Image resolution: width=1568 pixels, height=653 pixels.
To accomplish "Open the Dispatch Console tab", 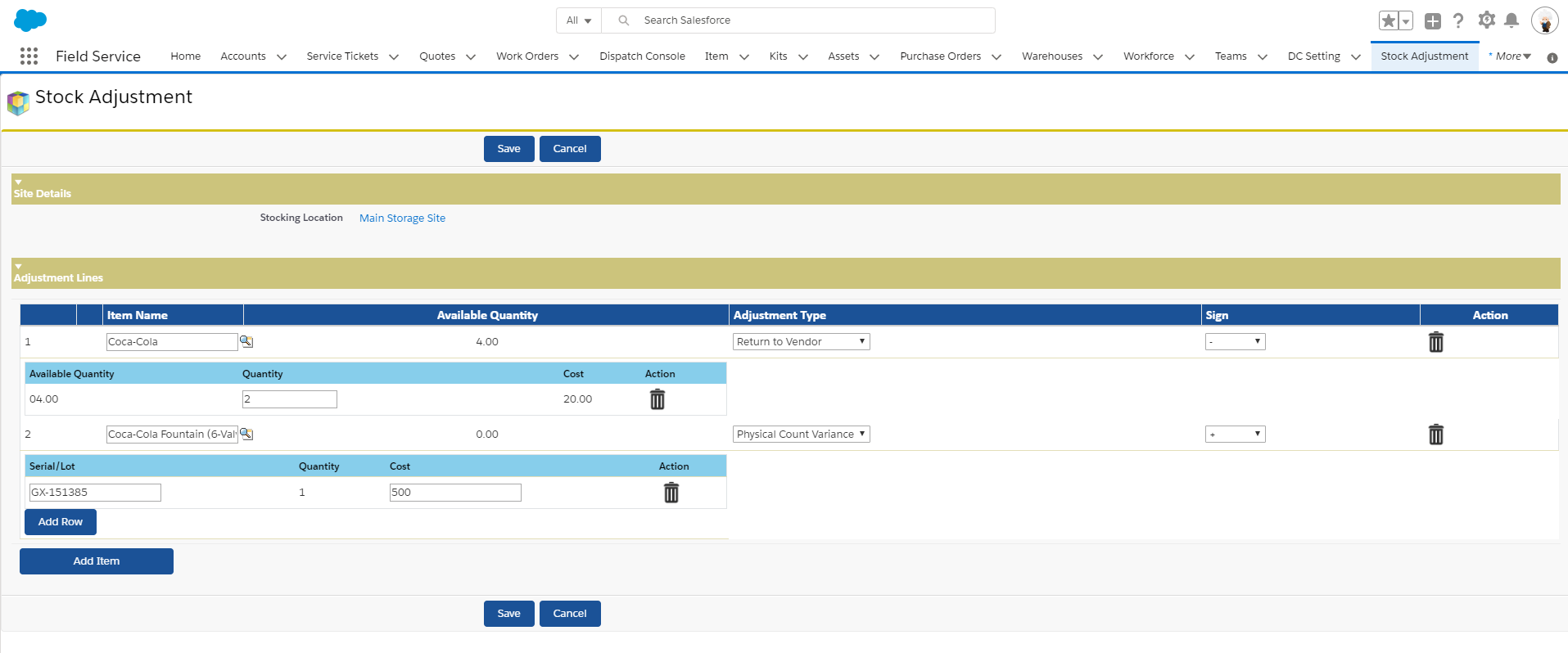I will click(x=642, y=56).
